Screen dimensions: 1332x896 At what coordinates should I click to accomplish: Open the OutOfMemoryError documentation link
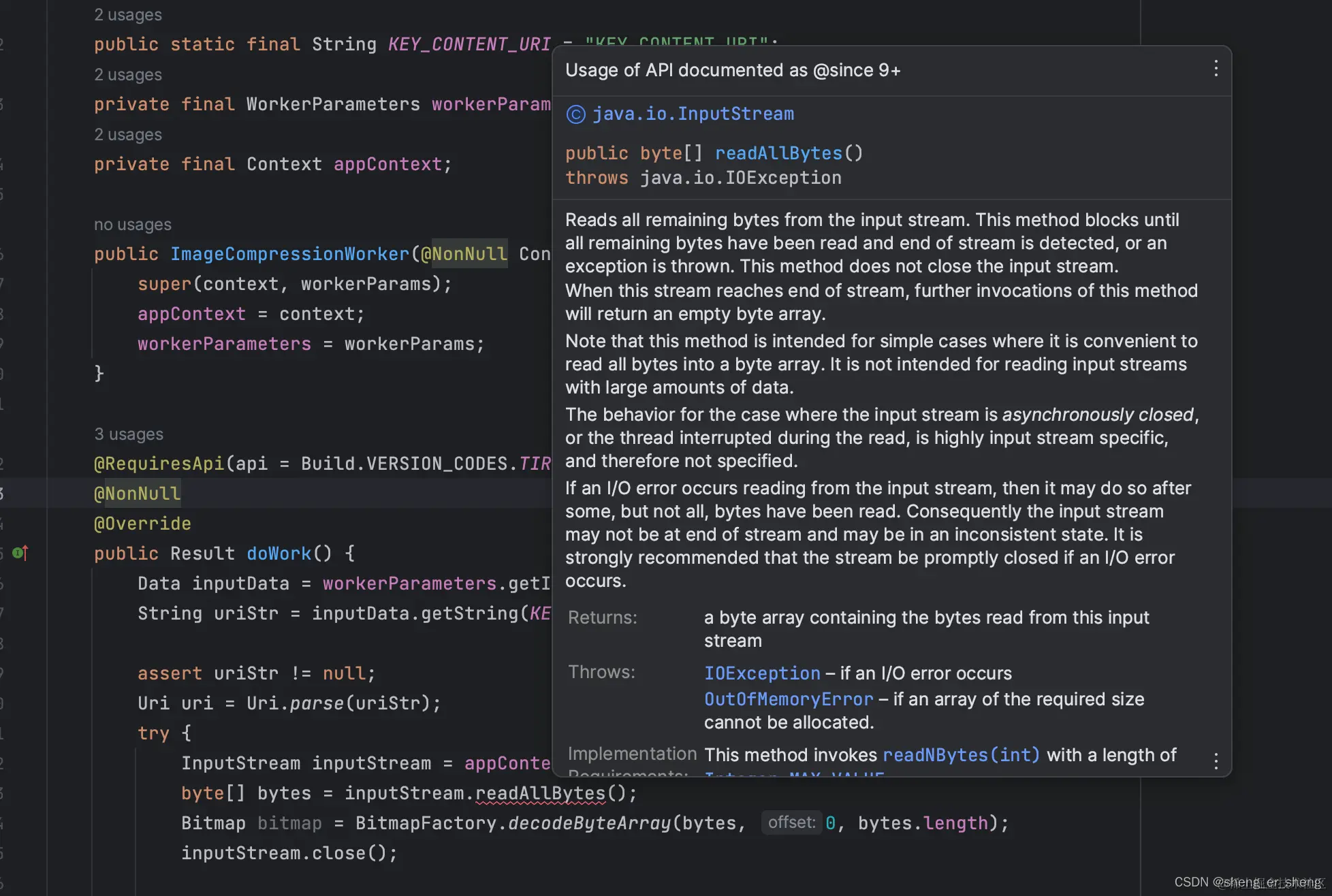[x=788, y=699]
